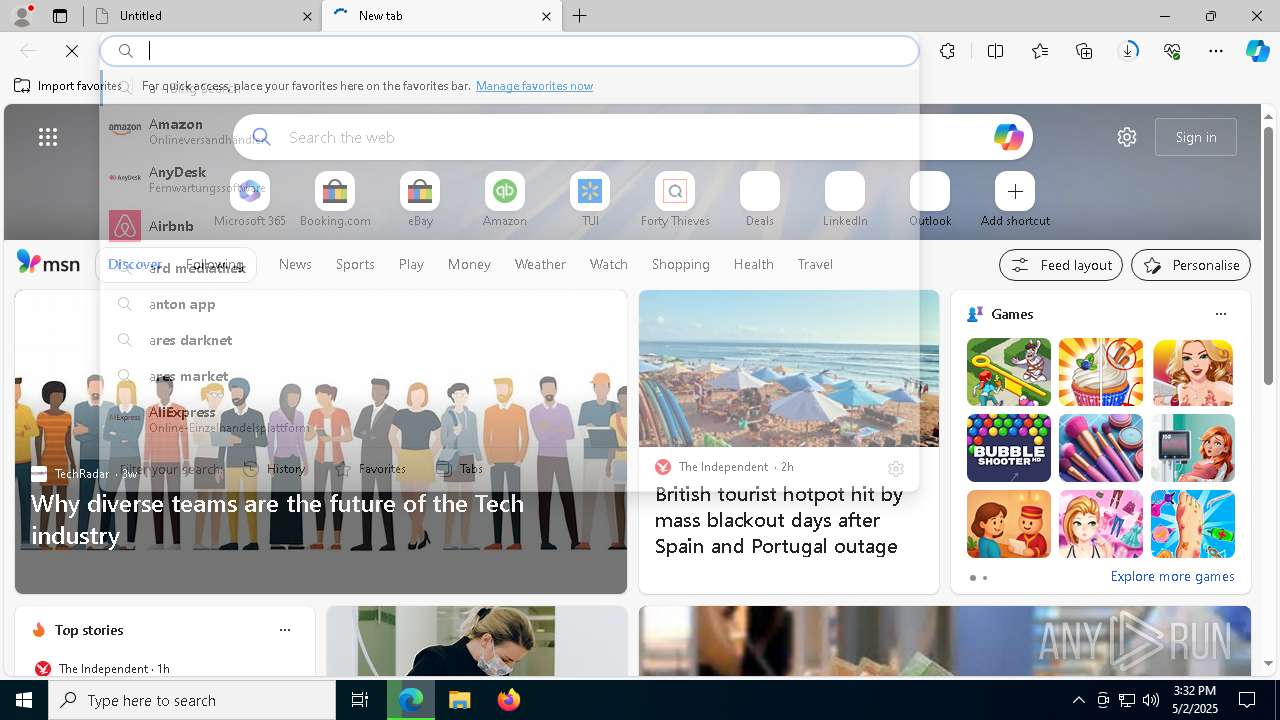
Task: Click the Personalise button
Action: [1191, 265]
